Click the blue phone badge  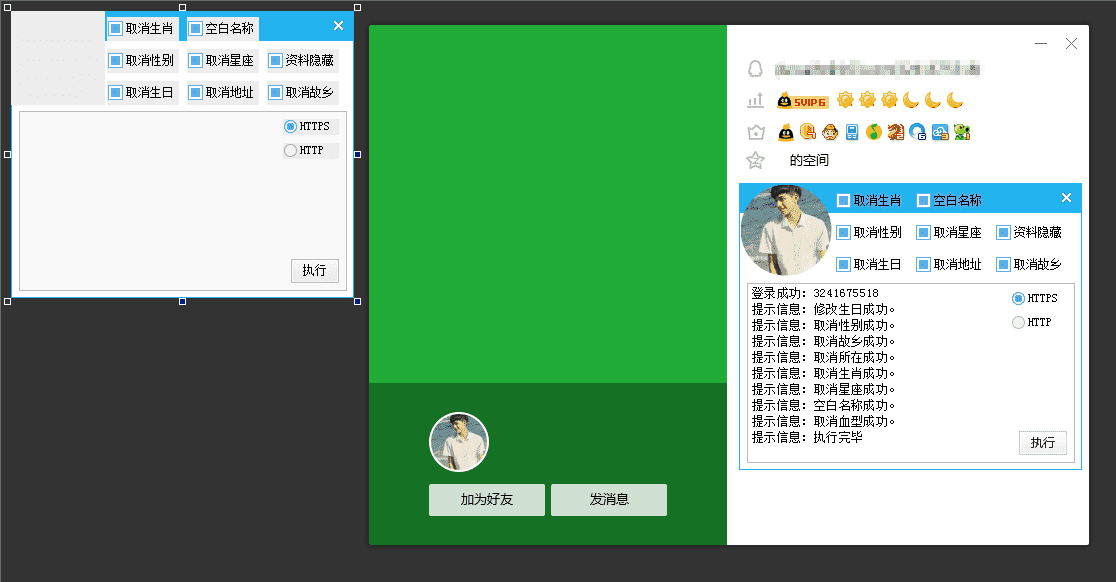pyautogui.click(x=852, y=132)
